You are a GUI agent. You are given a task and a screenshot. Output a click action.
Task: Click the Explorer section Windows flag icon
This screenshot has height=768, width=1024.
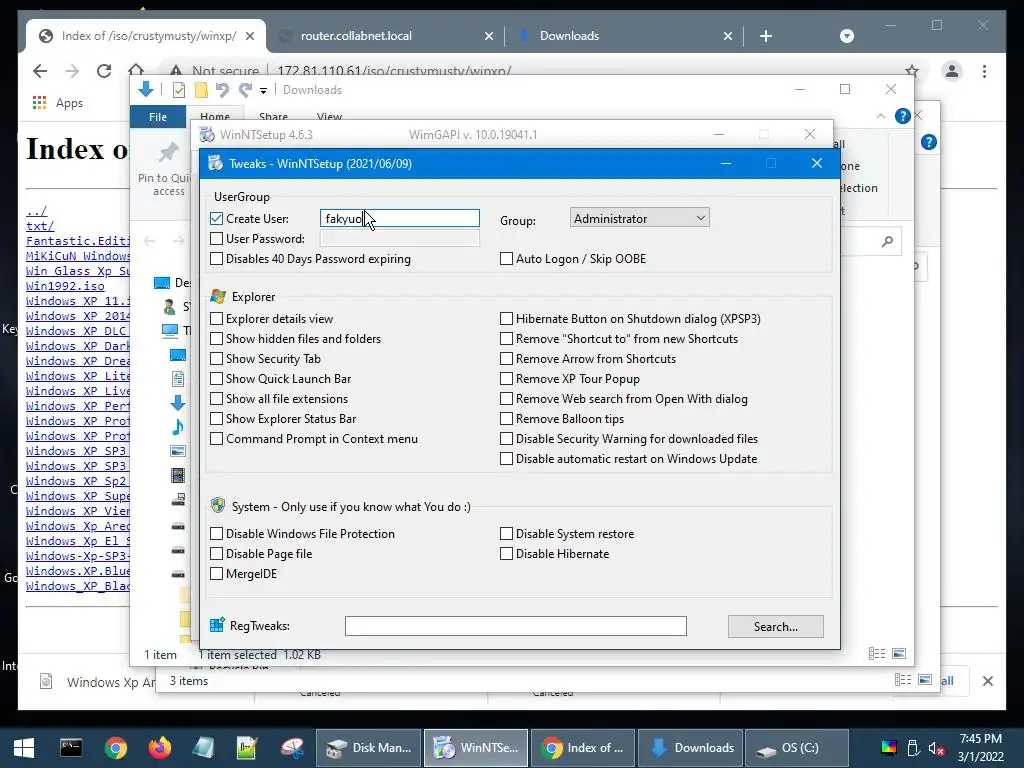(218, 296)
